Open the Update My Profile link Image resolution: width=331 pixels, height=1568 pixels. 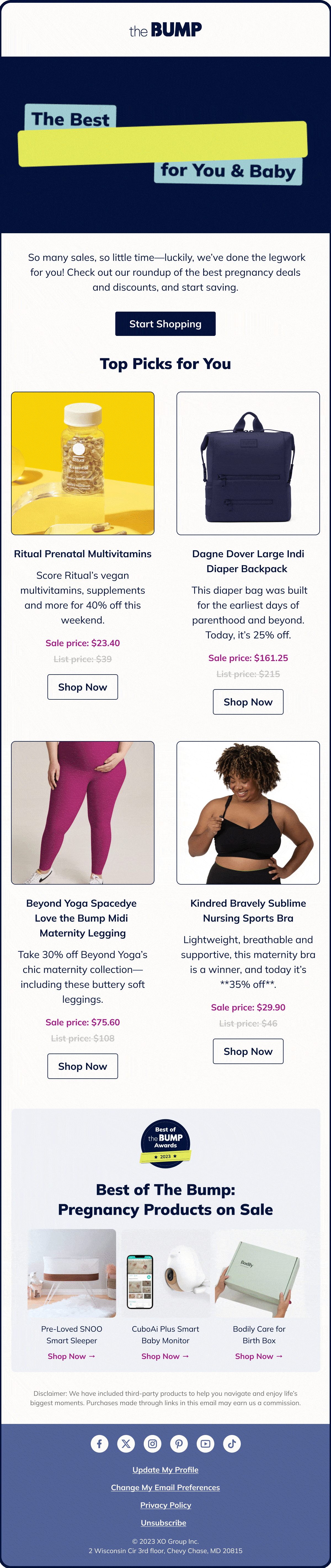pos(165,1469)
